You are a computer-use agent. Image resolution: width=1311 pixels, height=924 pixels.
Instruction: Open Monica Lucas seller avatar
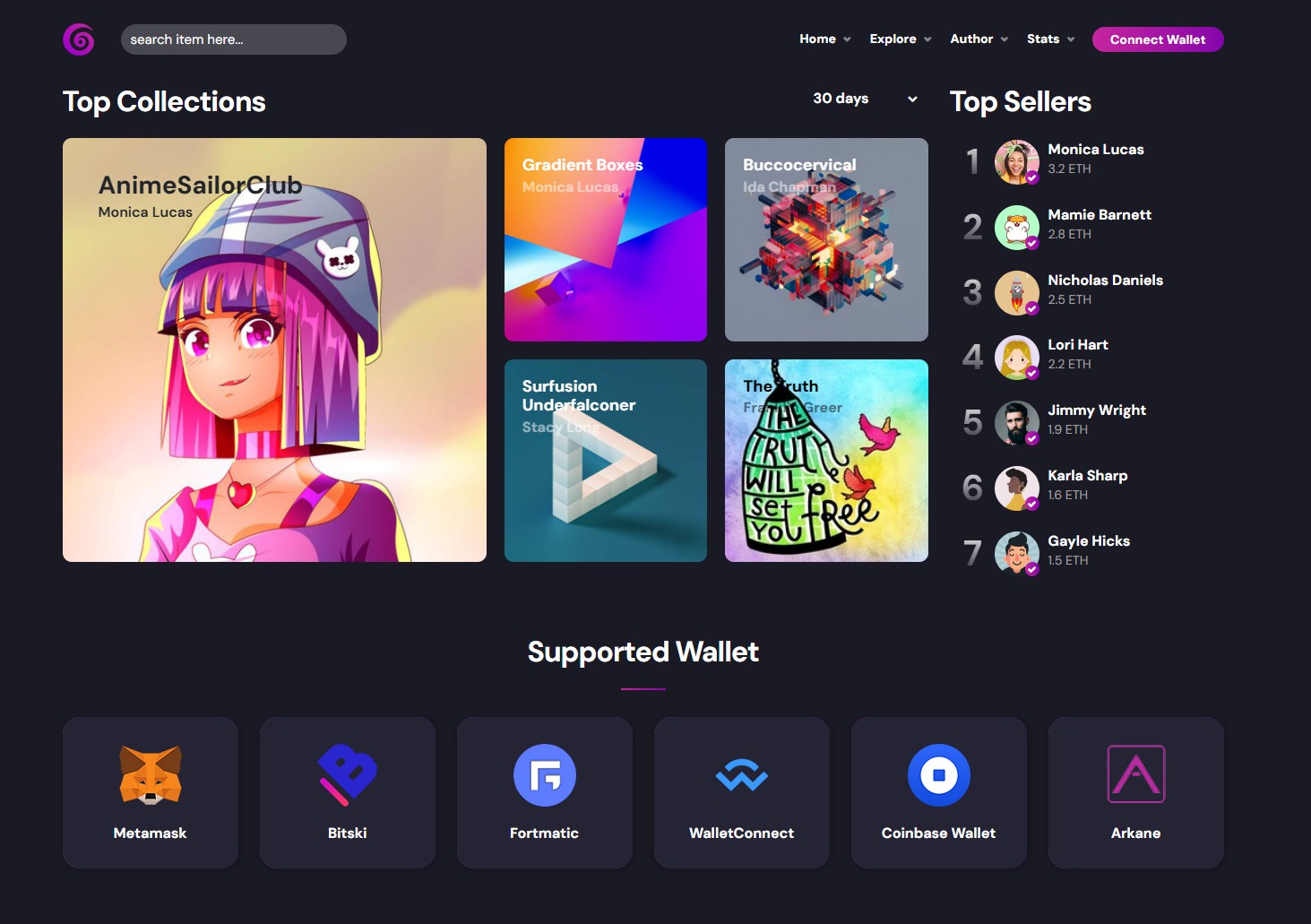(1016, 161)
